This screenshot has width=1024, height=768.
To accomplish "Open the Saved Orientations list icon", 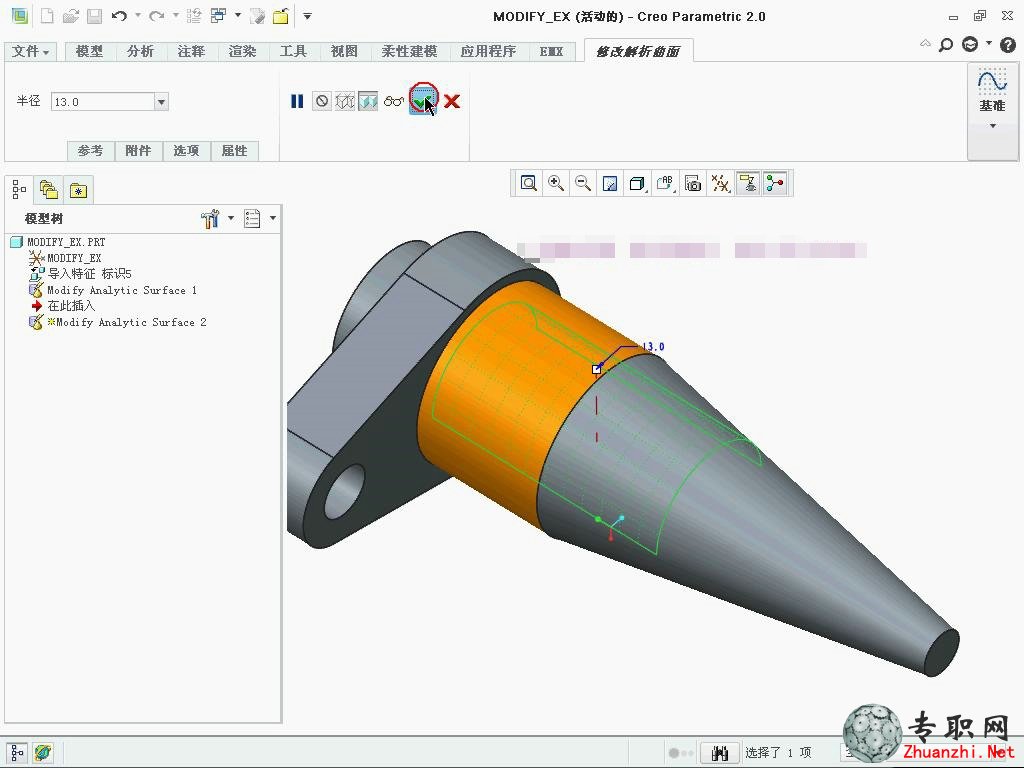I will point(665,184).
